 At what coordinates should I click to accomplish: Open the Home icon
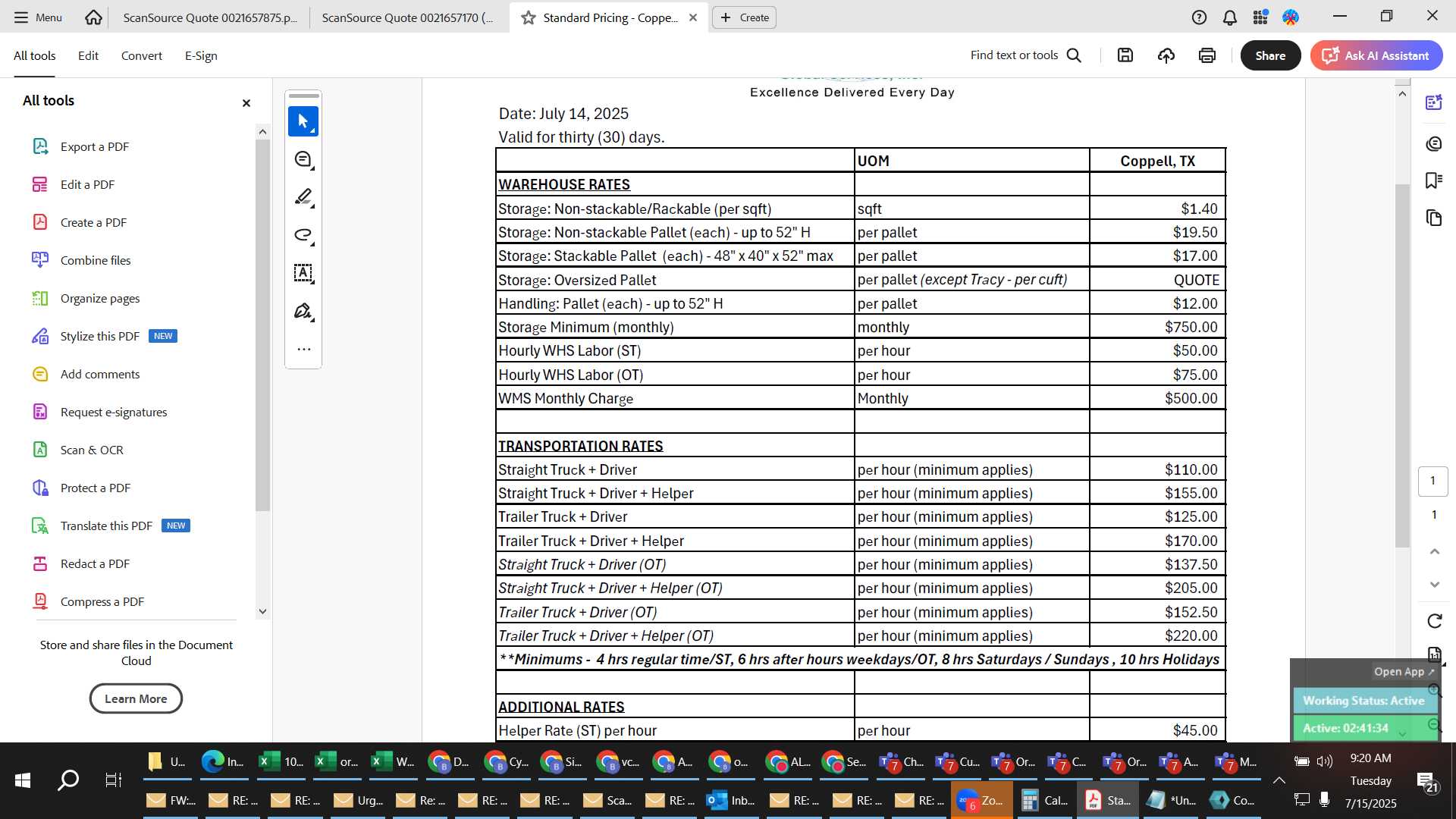click(x=93, y=17)
